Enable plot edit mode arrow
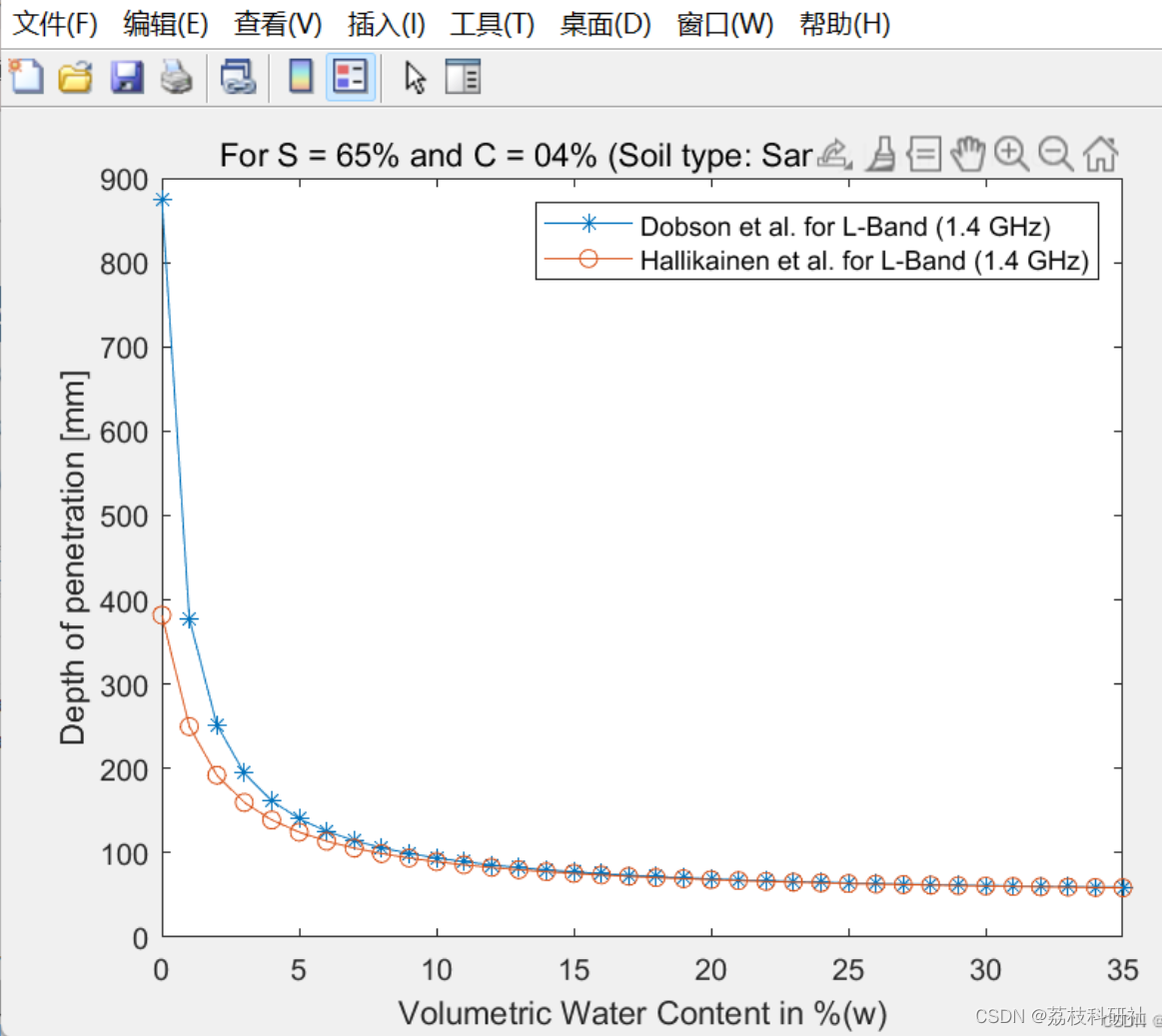The height and width of the screenshot is (1036, 1162). pos(416,77)
